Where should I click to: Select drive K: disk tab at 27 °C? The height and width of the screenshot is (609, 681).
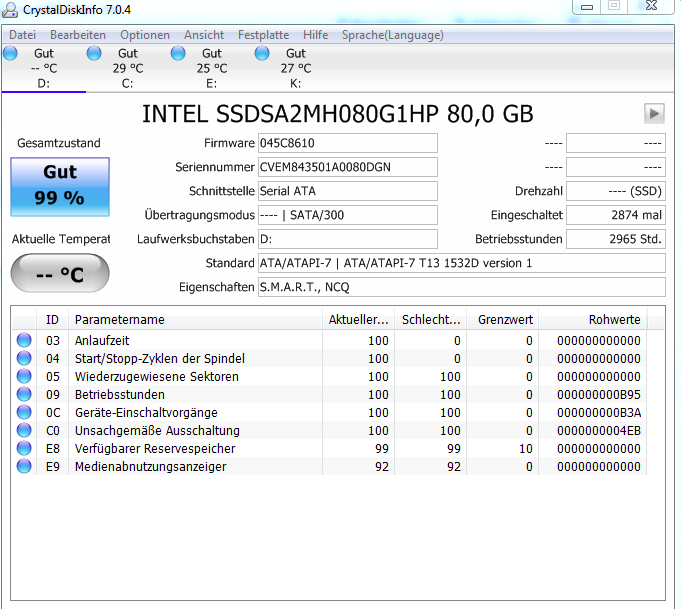click(295, 68)
